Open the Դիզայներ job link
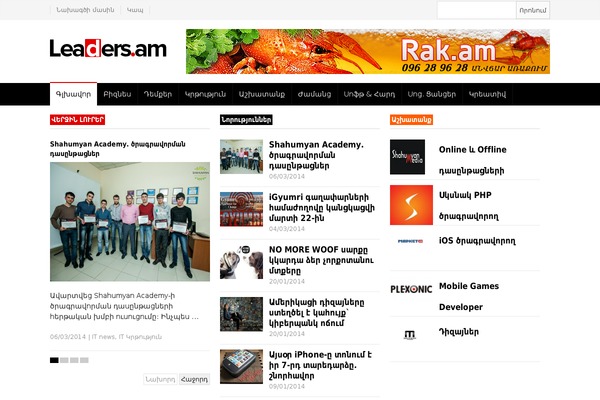Image resolution: width=600 pixels, height=400 pixels. tap(459, 332)
